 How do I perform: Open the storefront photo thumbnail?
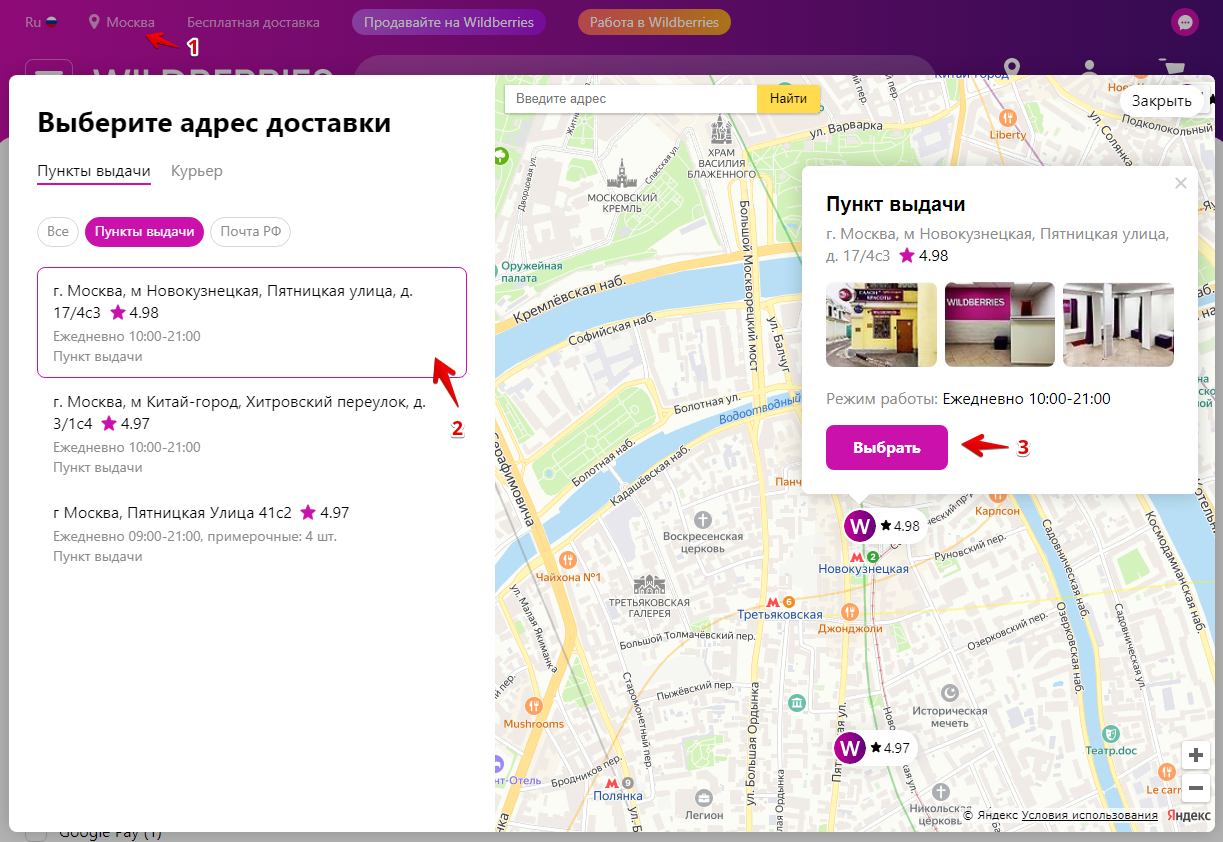click(x=881, y=325)
